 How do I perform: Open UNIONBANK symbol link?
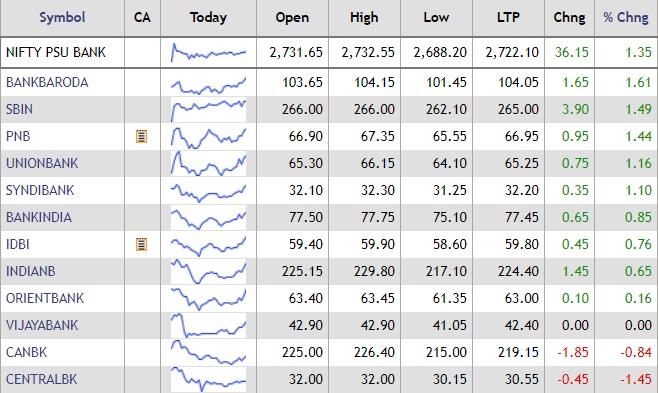click(42, 163)
